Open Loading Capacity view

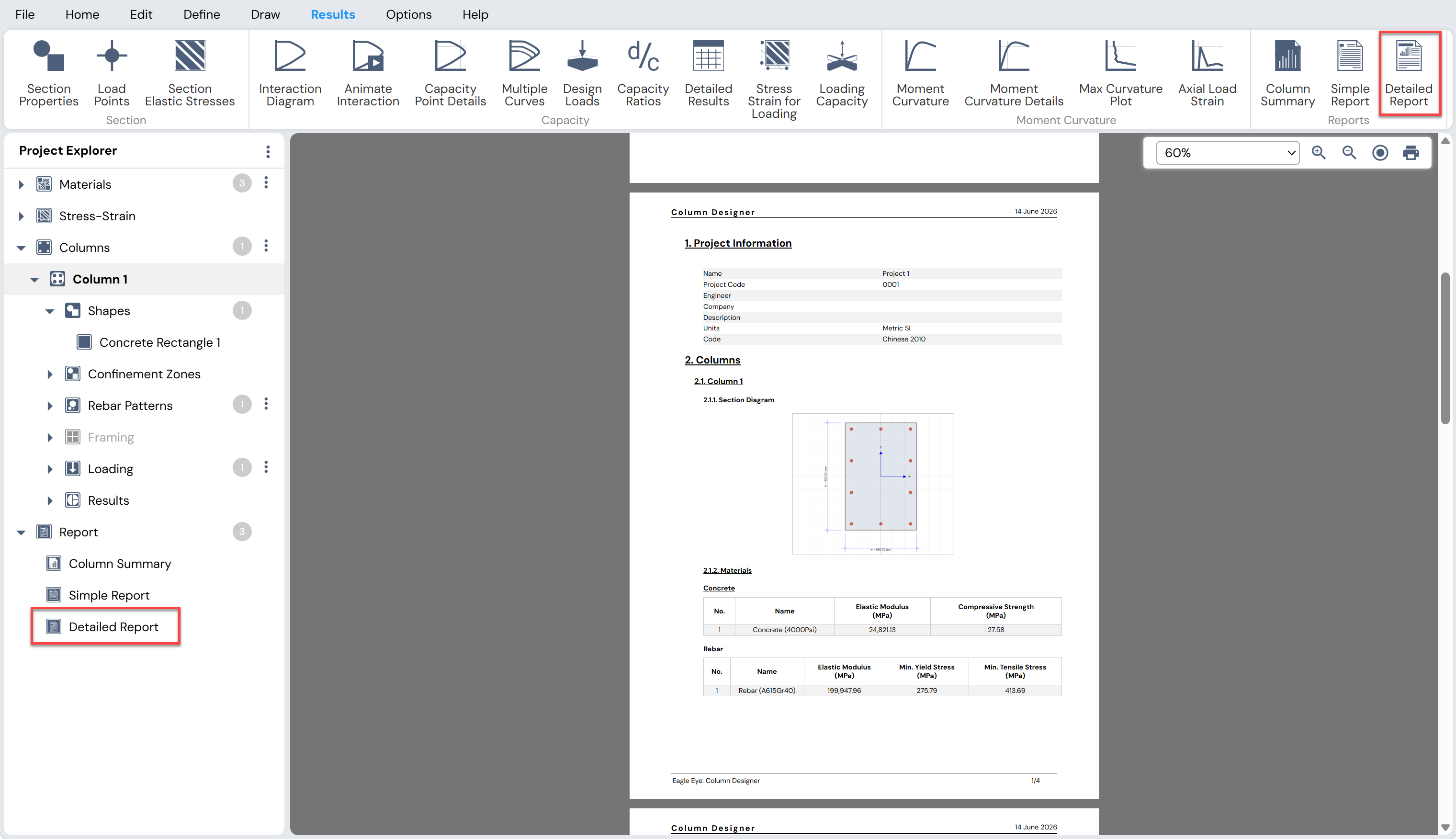[841, 73]
